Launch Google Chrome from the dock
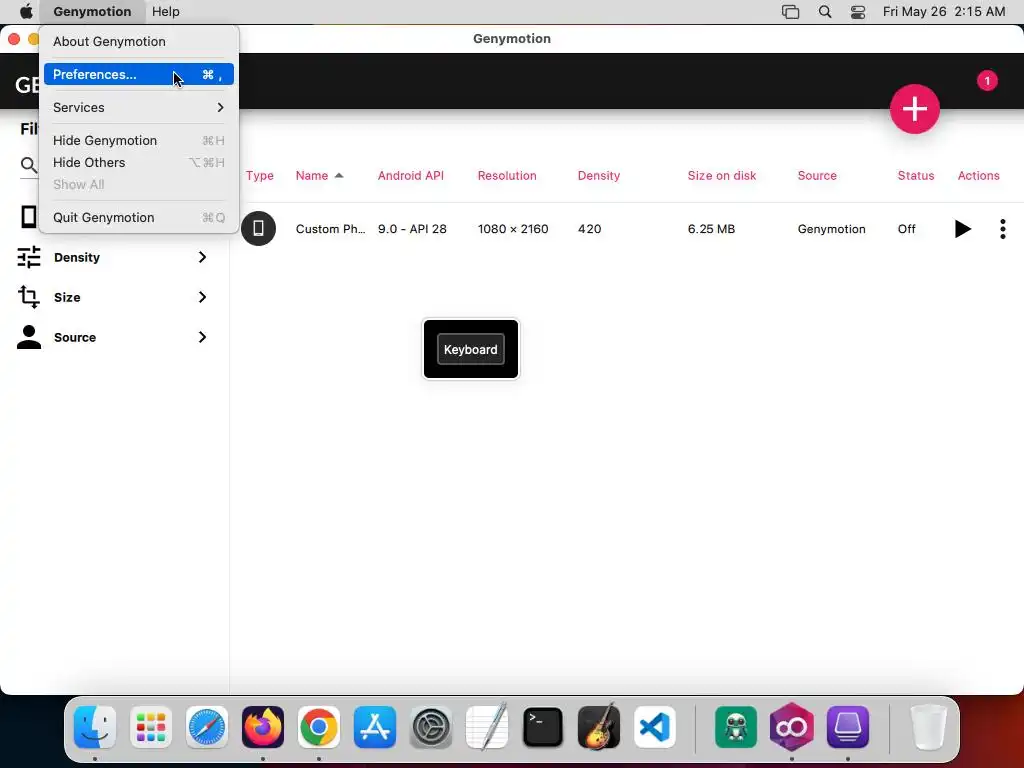1024x768 pixels. pos(319,727)
